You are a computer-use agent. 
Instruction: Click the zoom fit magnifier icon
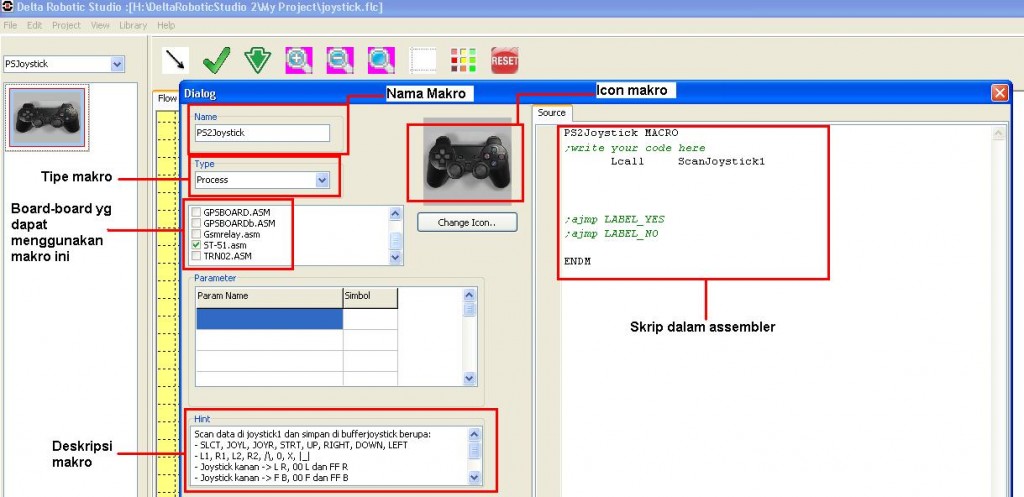[x=380, y=60]
